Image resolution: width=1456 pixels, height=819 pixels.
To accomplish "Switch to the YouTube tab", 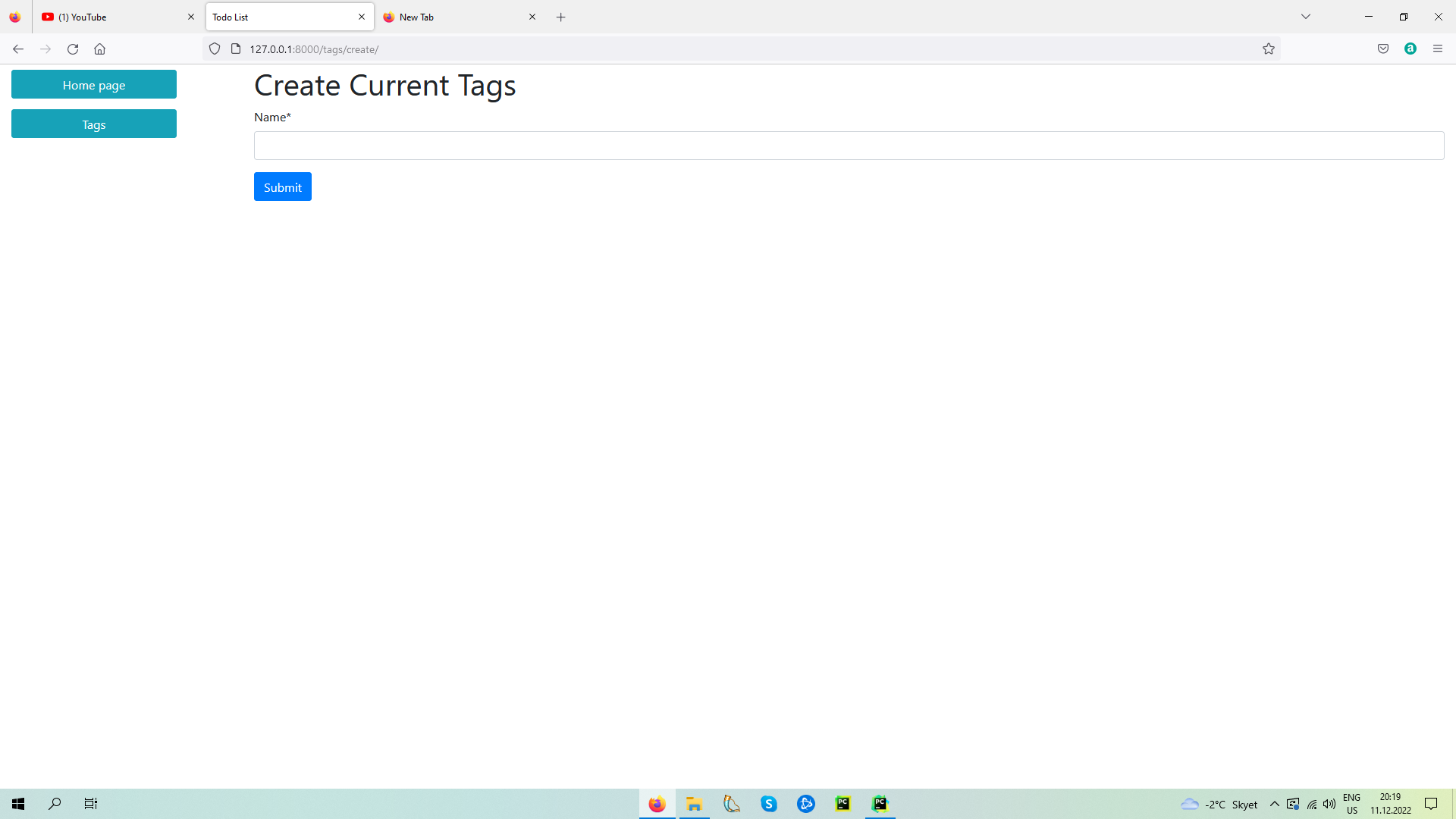I will (x=114, y=17).
